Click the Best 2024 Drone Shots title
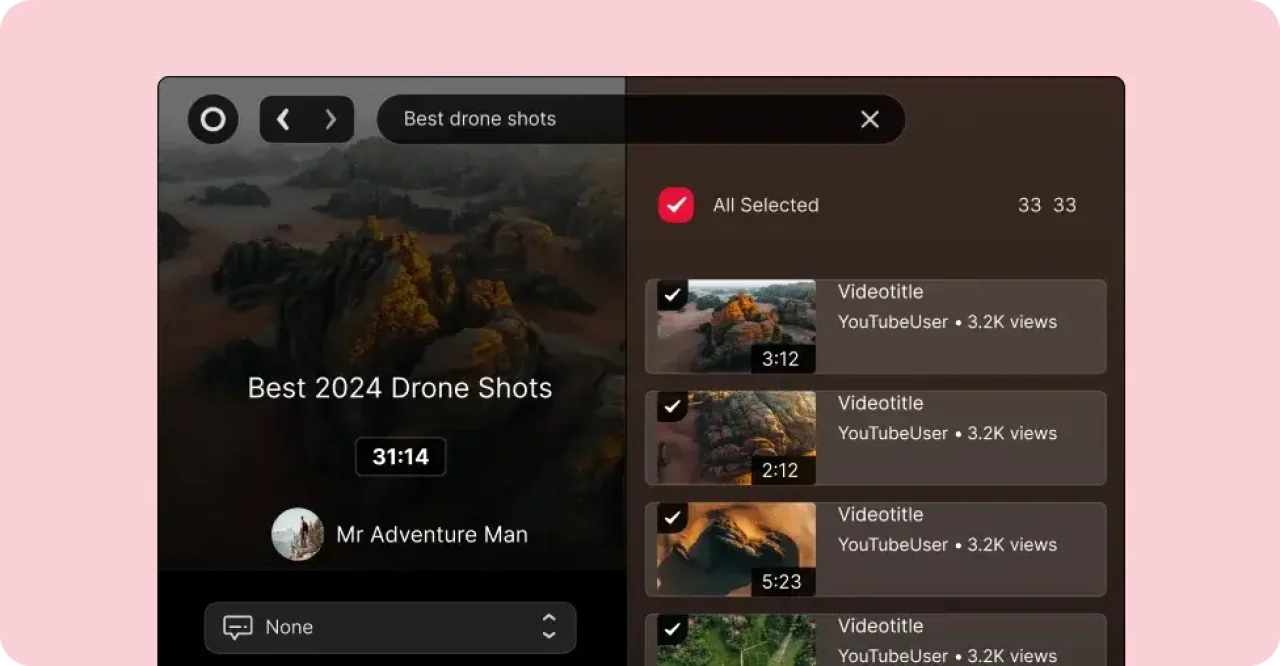This screenshot has height=666, width=1280. [x=400, y=388]
